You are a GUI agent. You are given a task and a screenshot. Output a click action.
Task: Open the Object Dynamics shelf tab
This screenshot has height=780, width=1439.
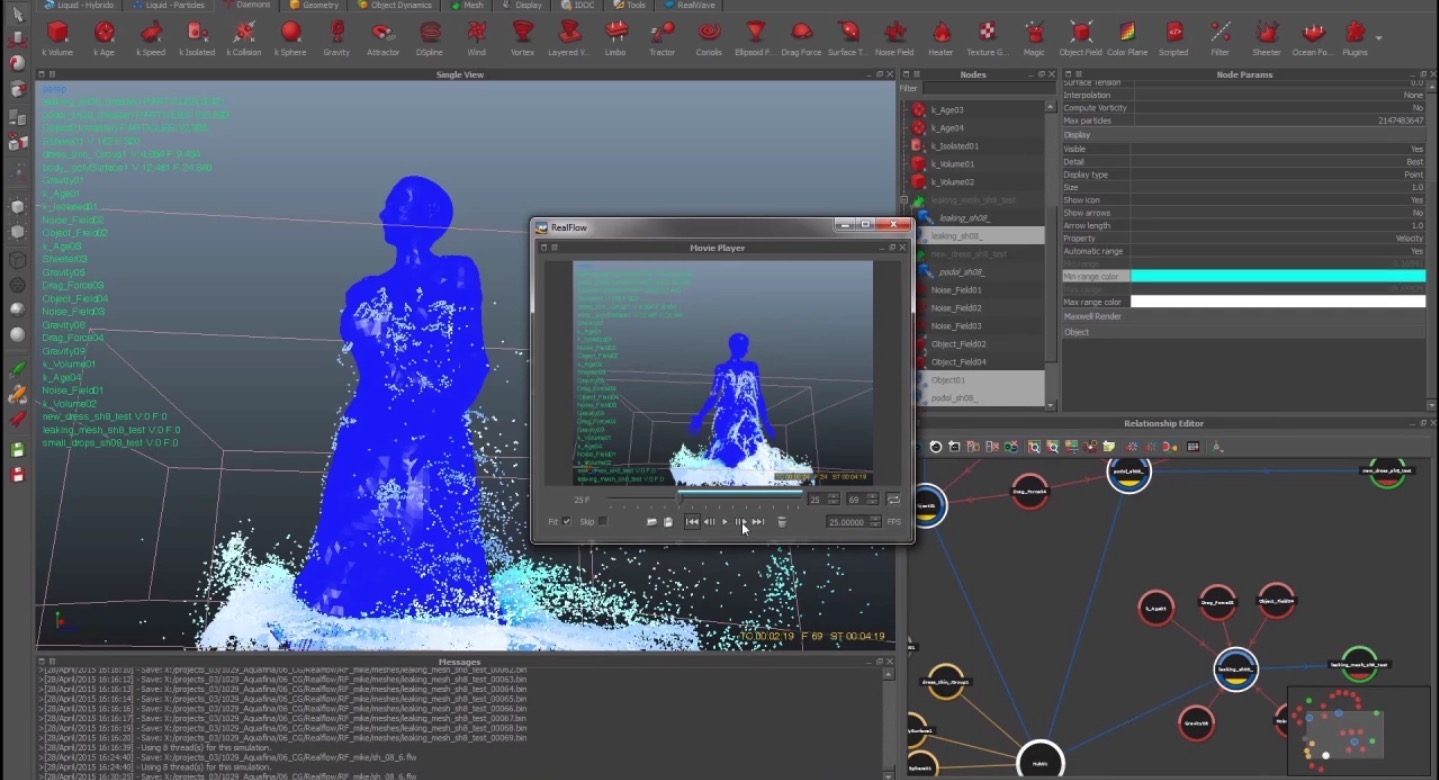pyautogui.click(x=396, y=5)
